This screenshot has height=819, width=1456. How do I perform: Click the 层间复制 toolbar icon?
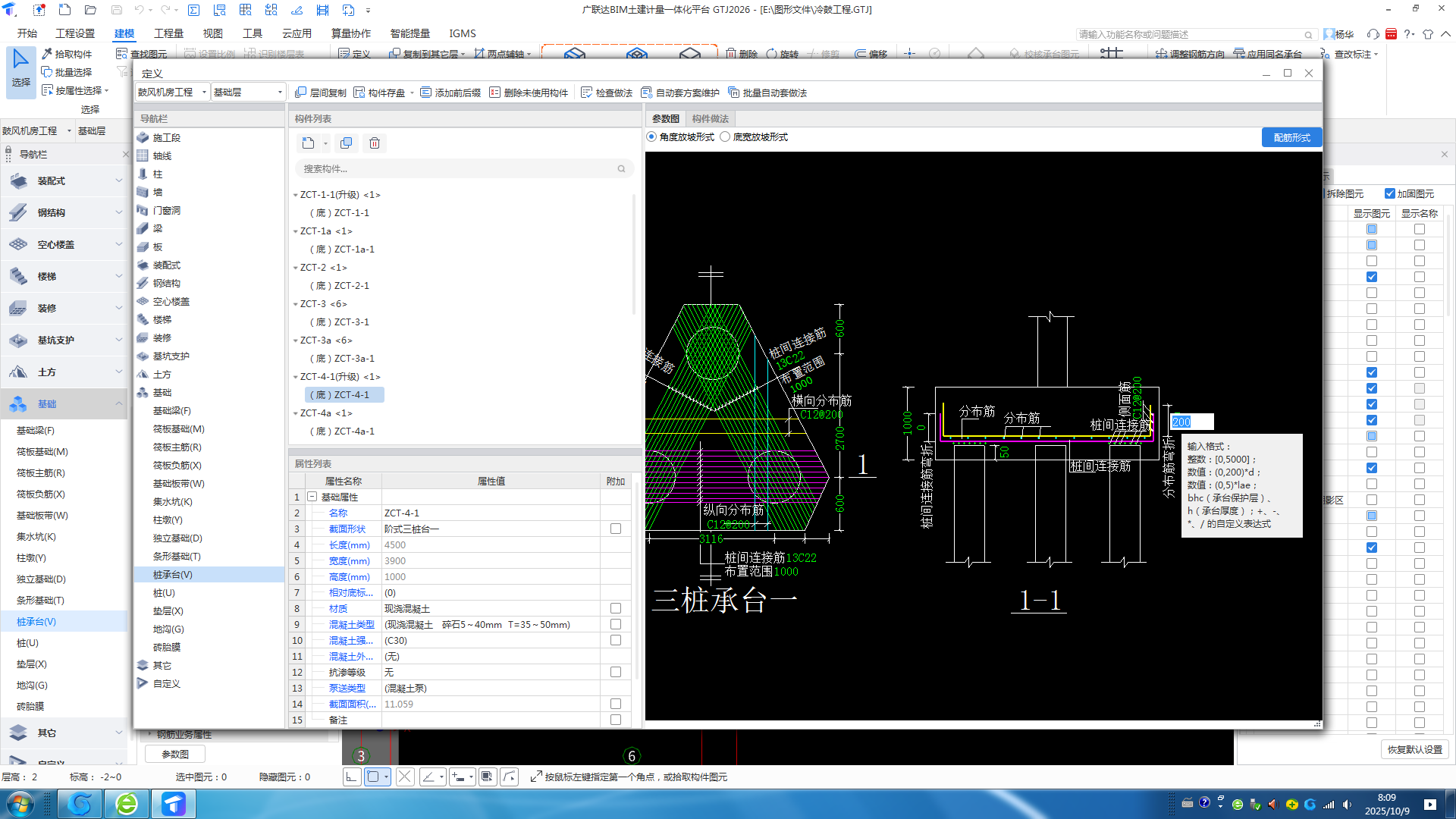301,93
